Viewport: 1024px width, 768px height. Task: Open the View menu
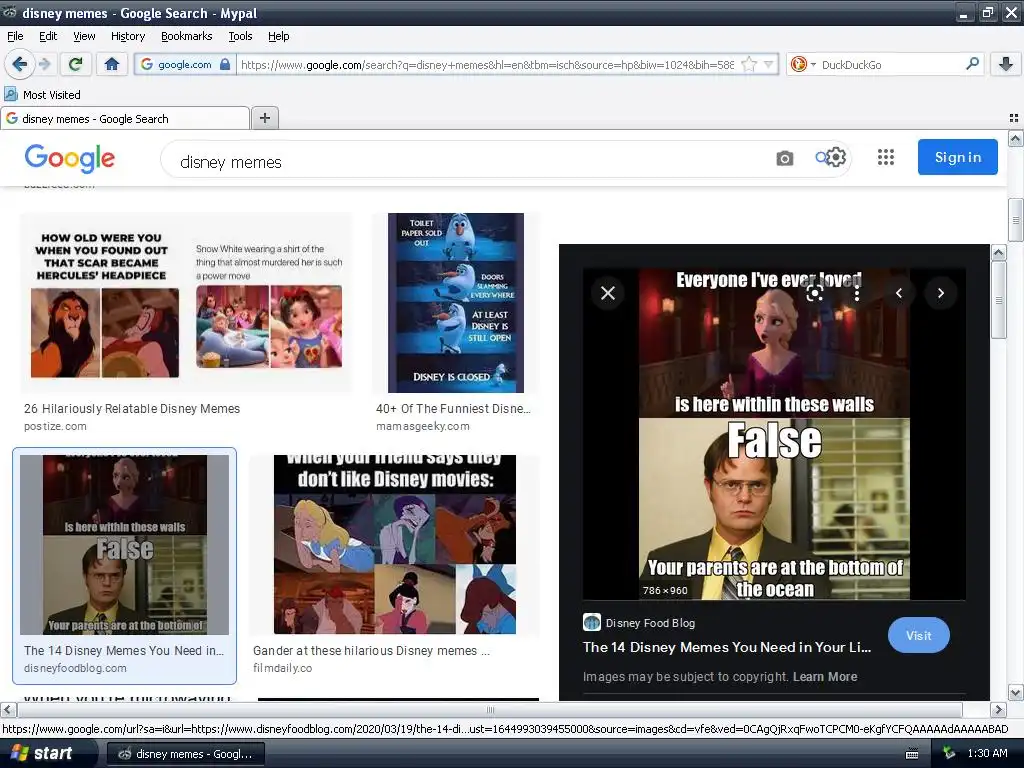tap(84, 36)
